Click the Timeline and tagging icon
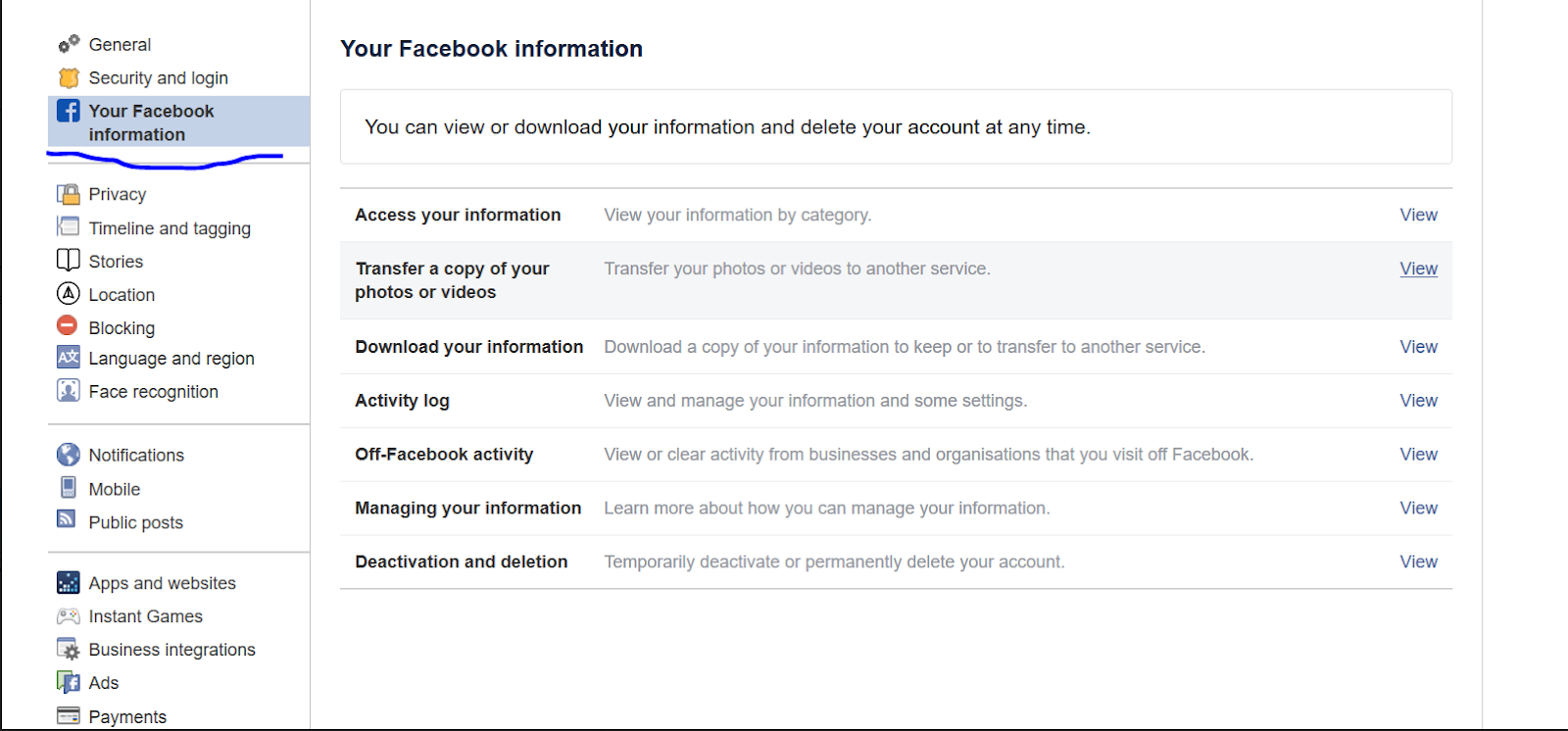1568x731 pixels. pos(69,226)
